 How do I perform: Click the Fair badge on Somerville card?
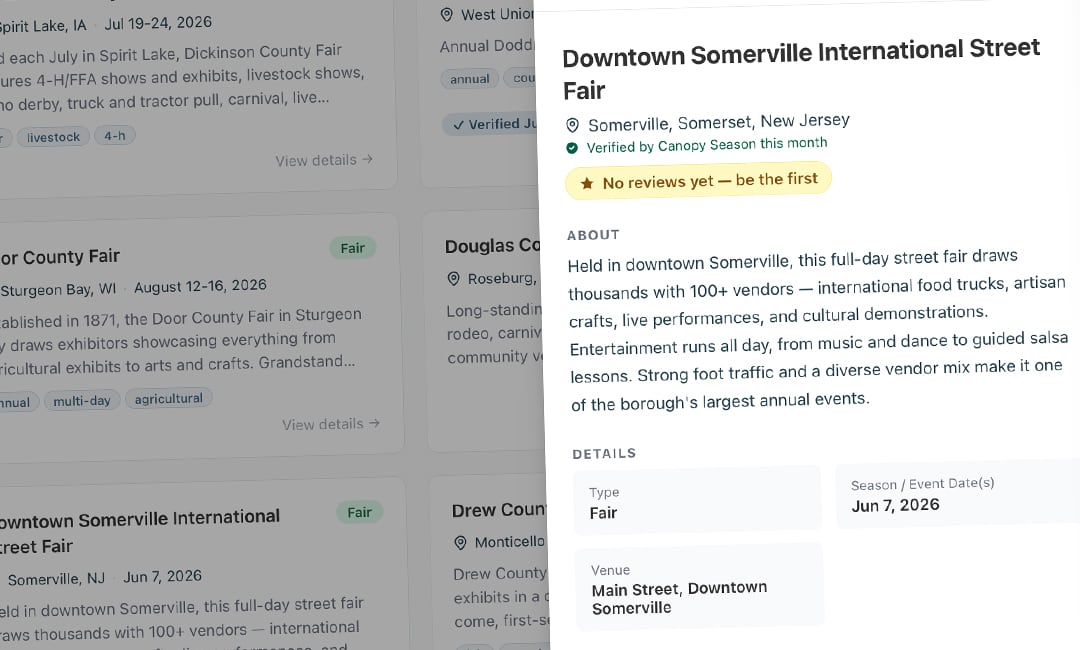click(x=360, y=512)
